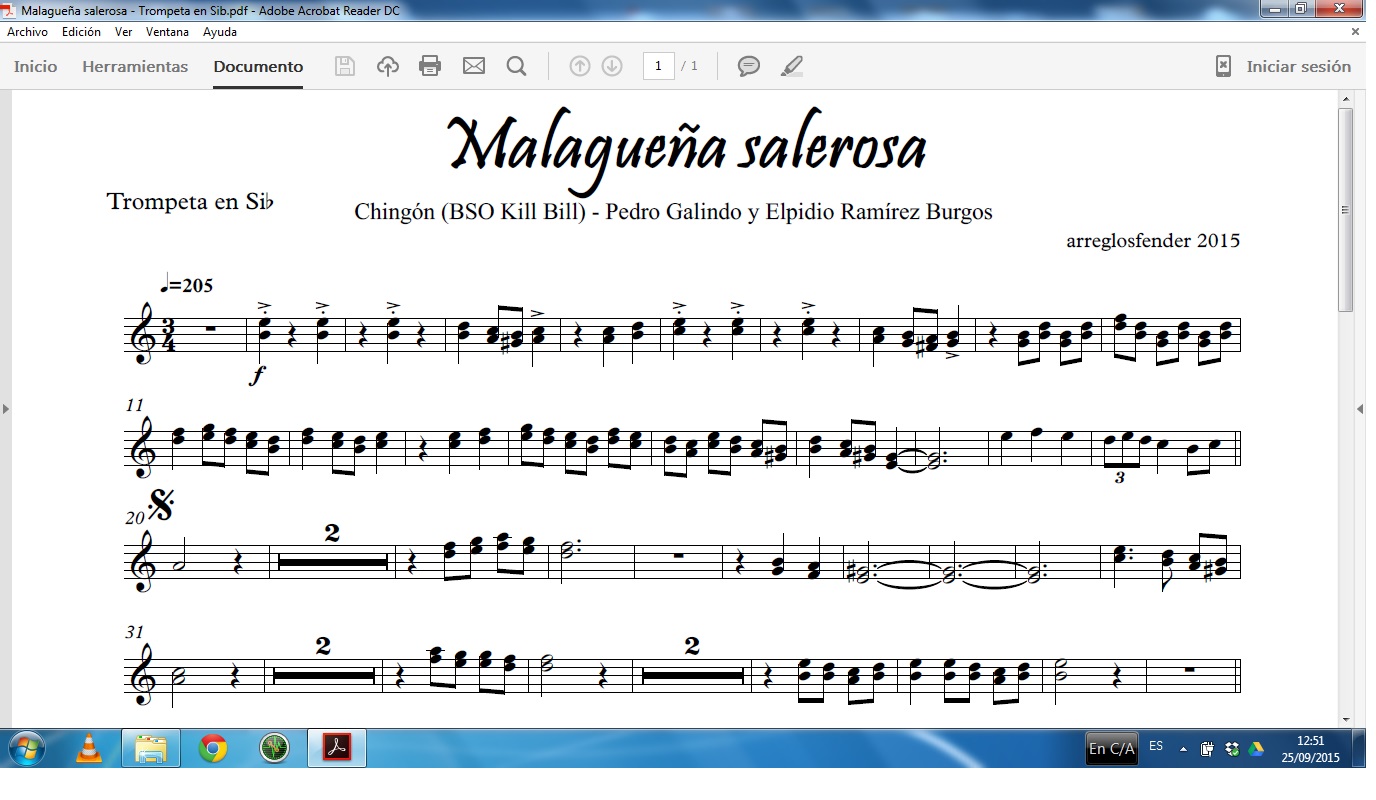Click the upload to cloud icon

(x=388, y=66)
